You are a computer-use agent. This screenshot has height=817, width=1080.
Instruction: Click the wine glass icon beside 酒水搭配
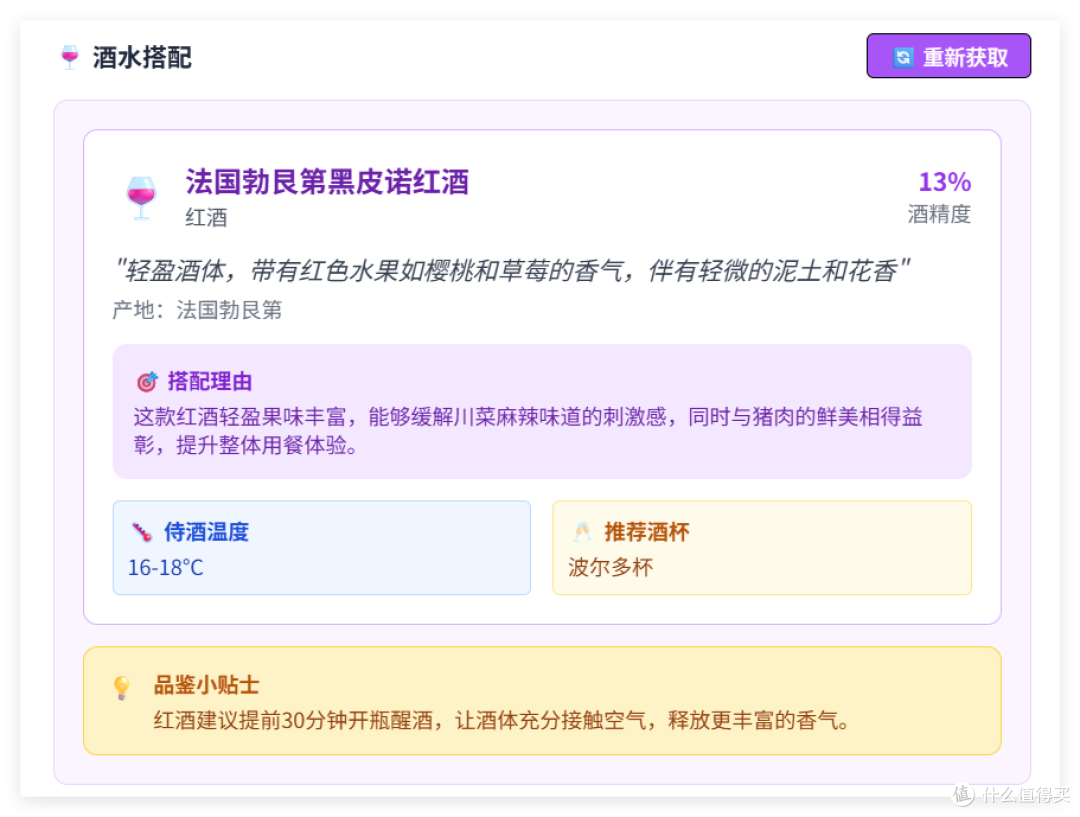pyautogui.click(x=70, y=57)
